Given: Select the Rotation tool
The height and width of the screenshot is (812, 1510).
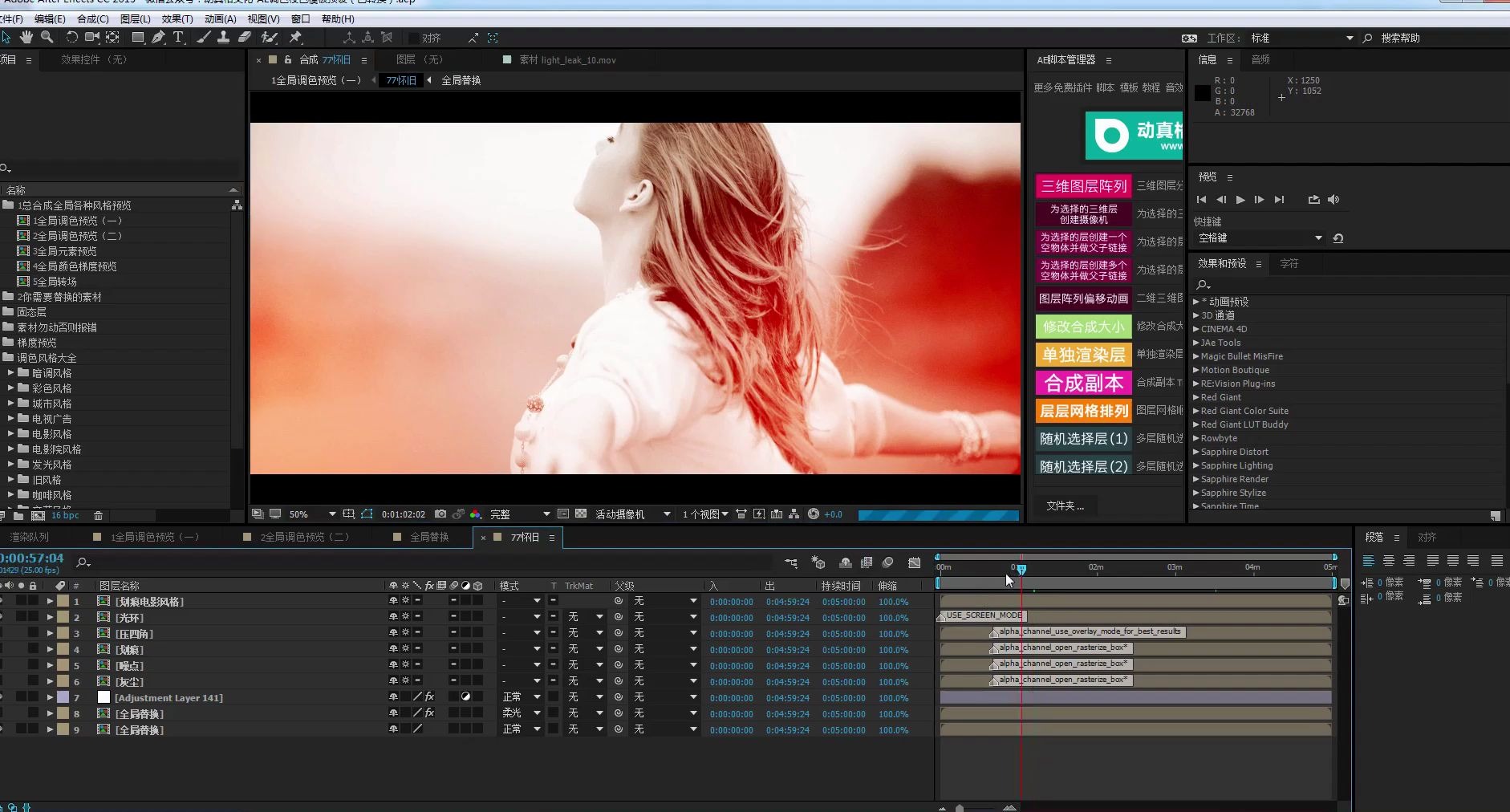Looking at the screenshot, I should coord(71,37).
